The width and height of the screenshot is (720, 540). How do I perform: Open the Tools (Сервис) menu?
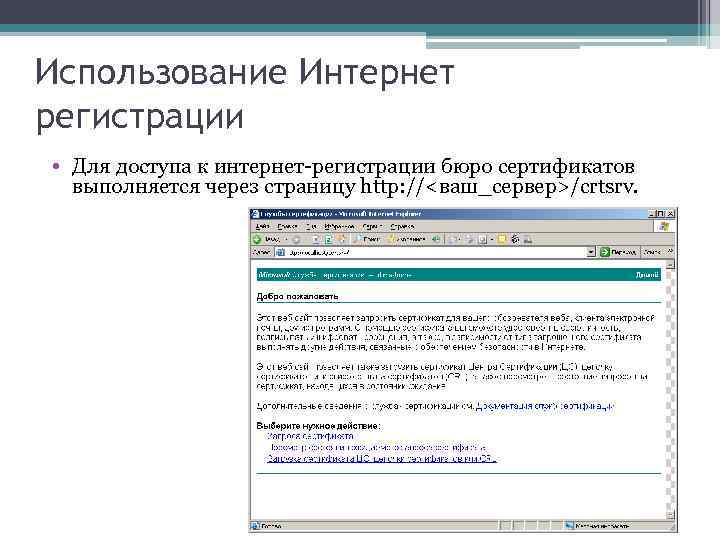pos(372,227)
